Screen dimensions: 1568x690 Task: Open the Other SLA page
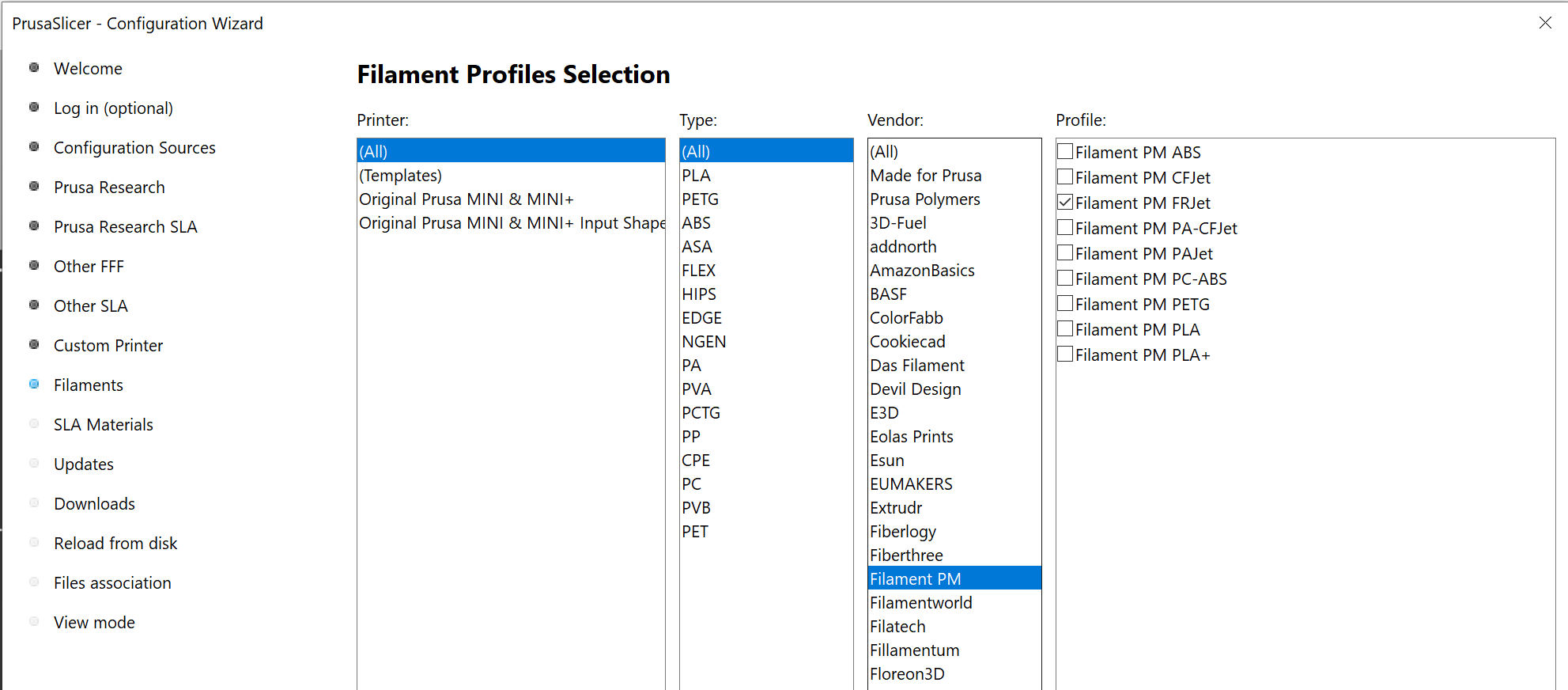click(90, 306)
